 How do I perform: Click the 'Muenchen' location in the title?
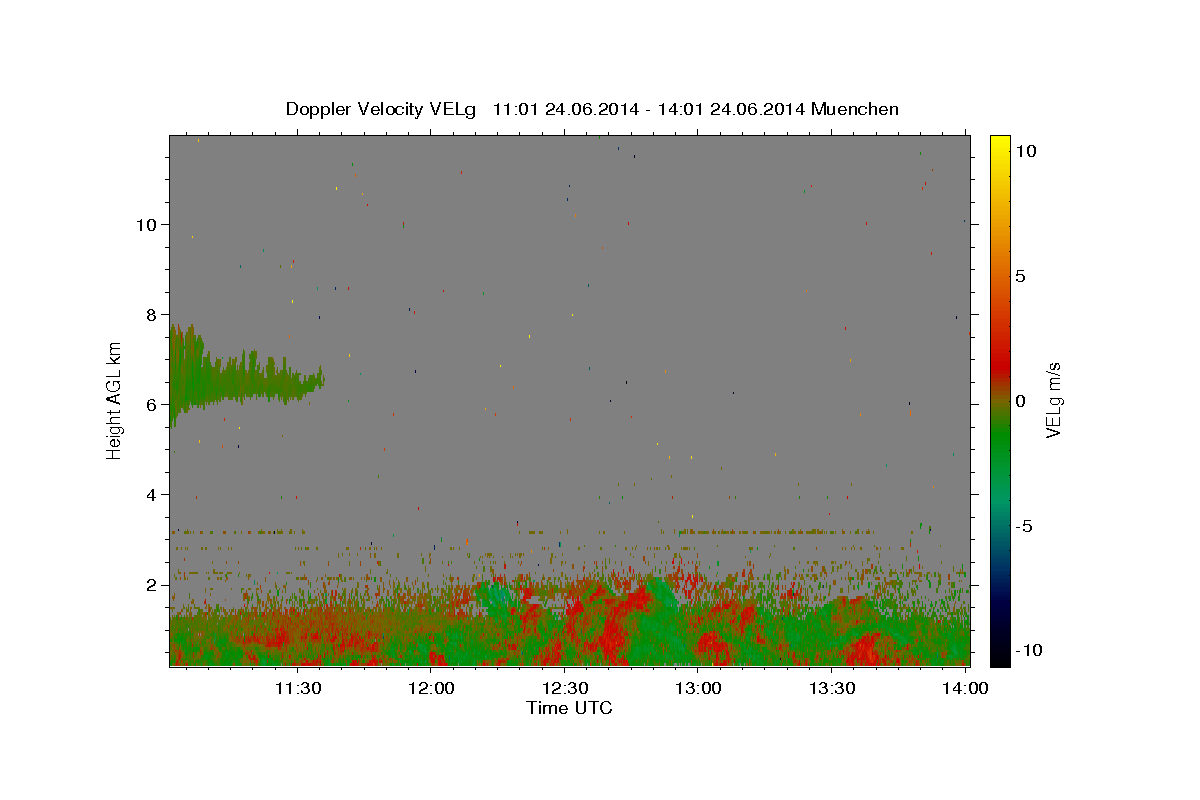(x=855, y=109)
